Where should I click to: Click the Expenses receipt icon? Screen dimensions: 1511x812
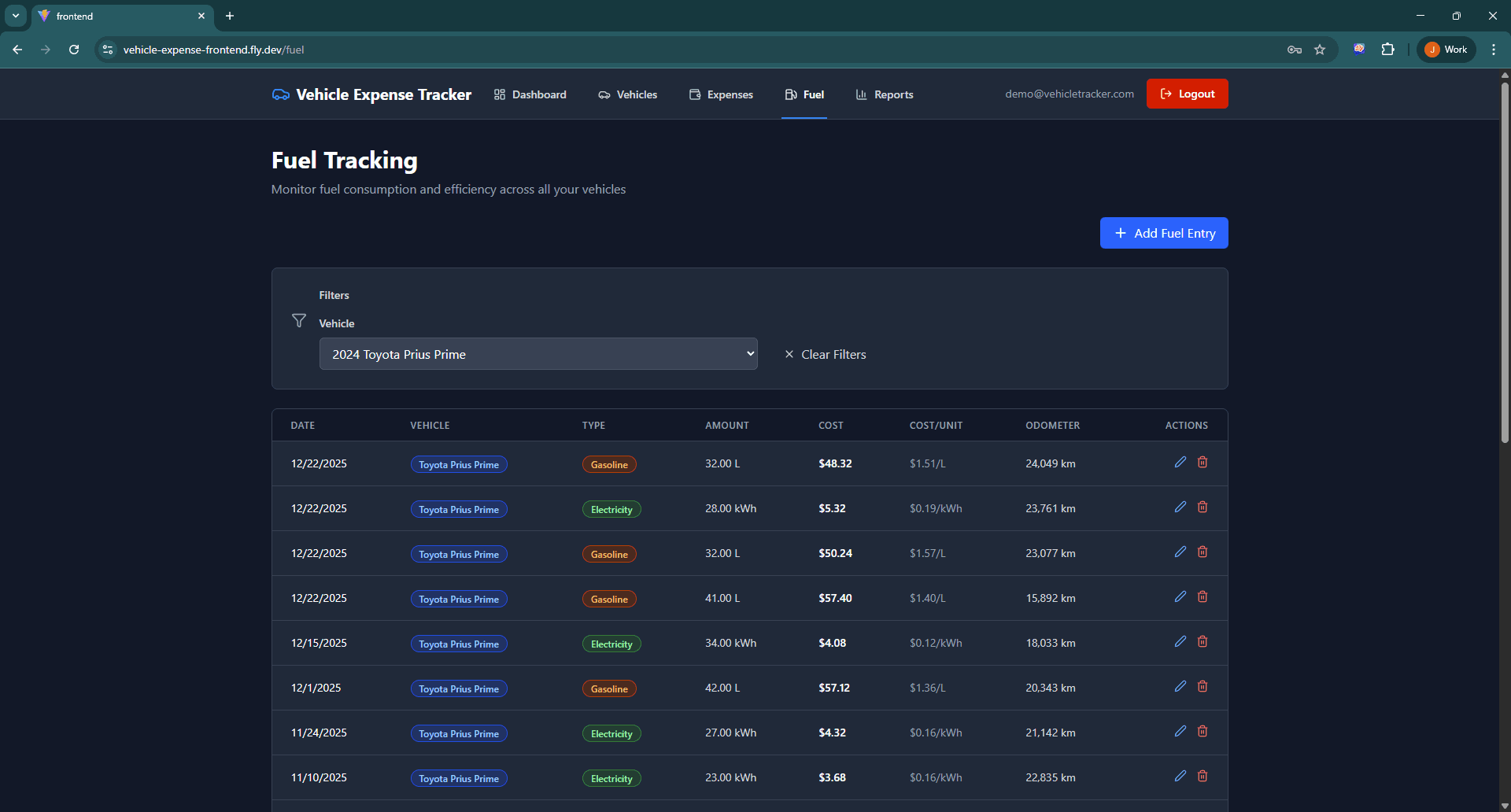(695, 94)
